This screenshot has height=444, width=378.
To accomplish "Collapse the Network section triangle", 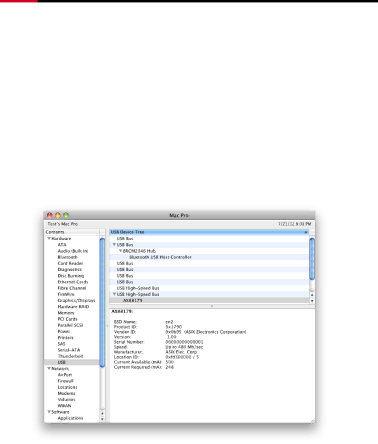I will click(x=49, y=369).
